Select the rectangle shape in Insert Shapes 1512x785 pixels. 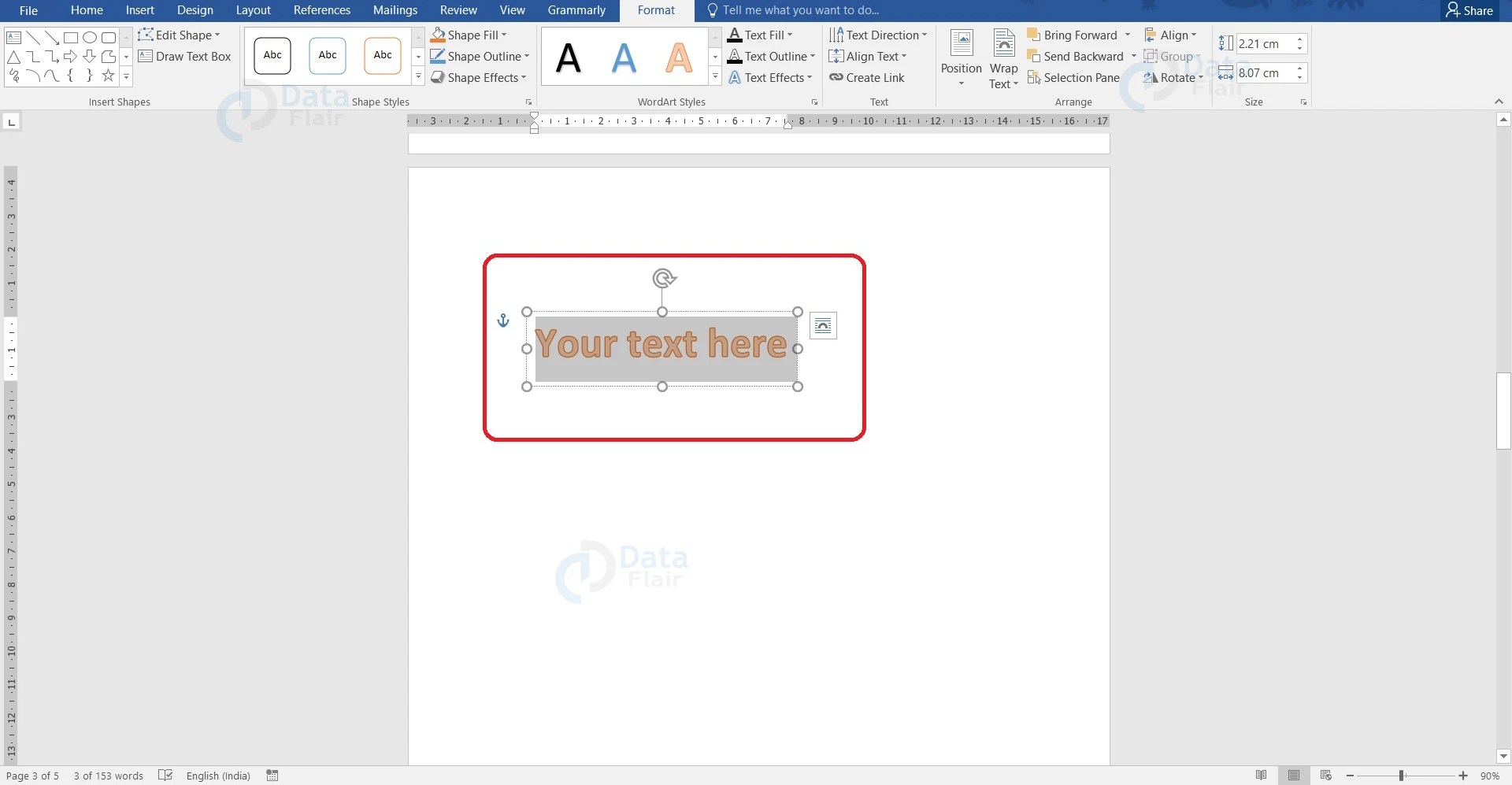point(71,37)
